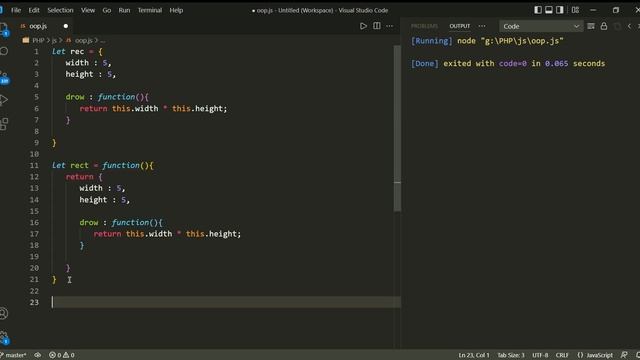Show more panel views ellipsis
Viewport: 640px width, 360px height.
(482, 26)
